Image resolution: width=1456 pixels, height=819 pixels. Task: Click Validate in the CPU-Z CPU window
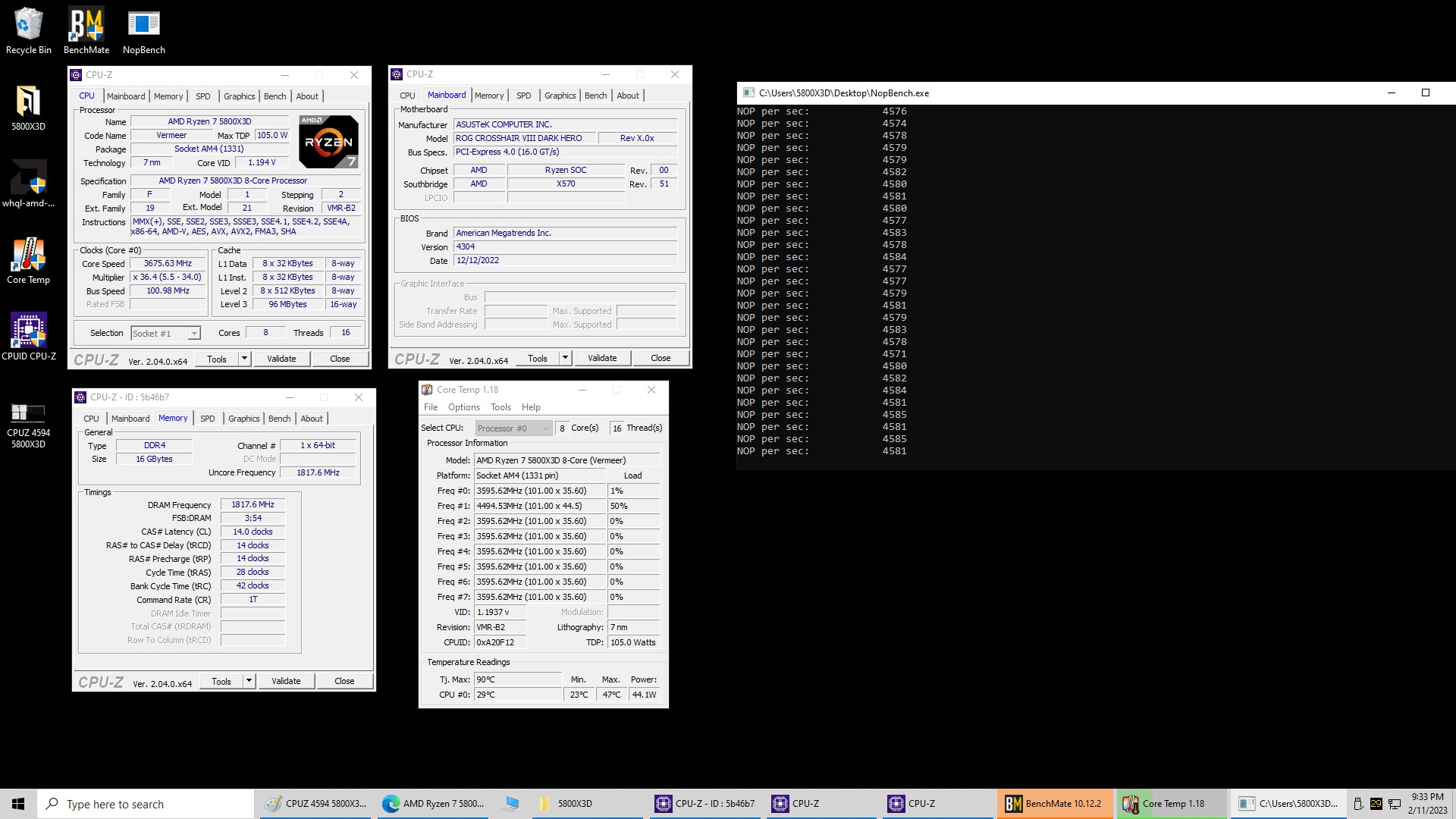pos(281,359)
